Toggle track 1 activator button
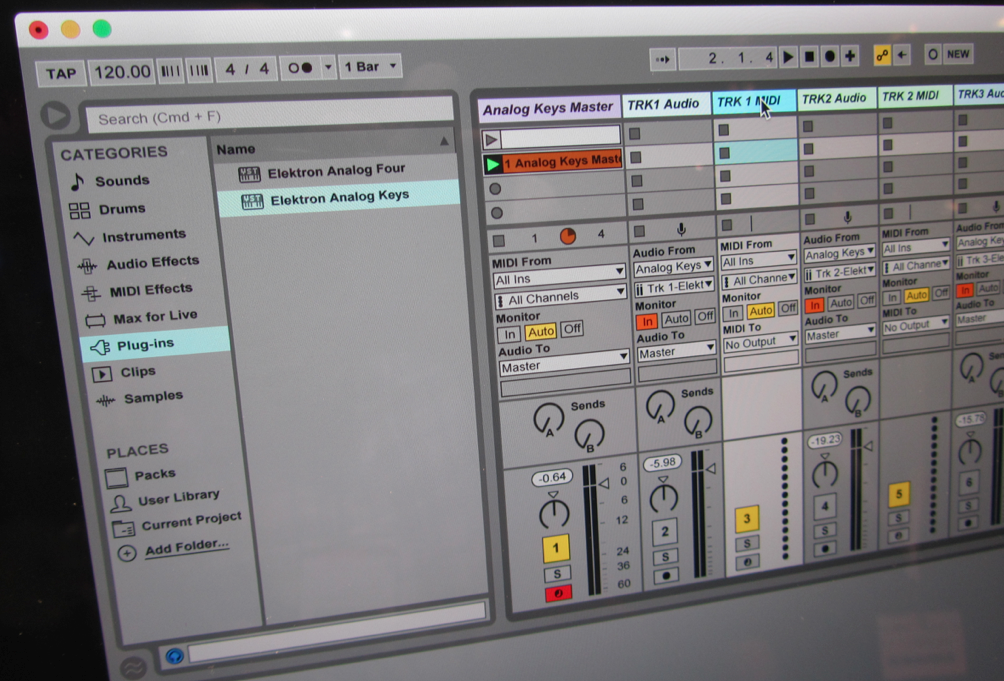The image size is (1004, 681). coord(555,547)
